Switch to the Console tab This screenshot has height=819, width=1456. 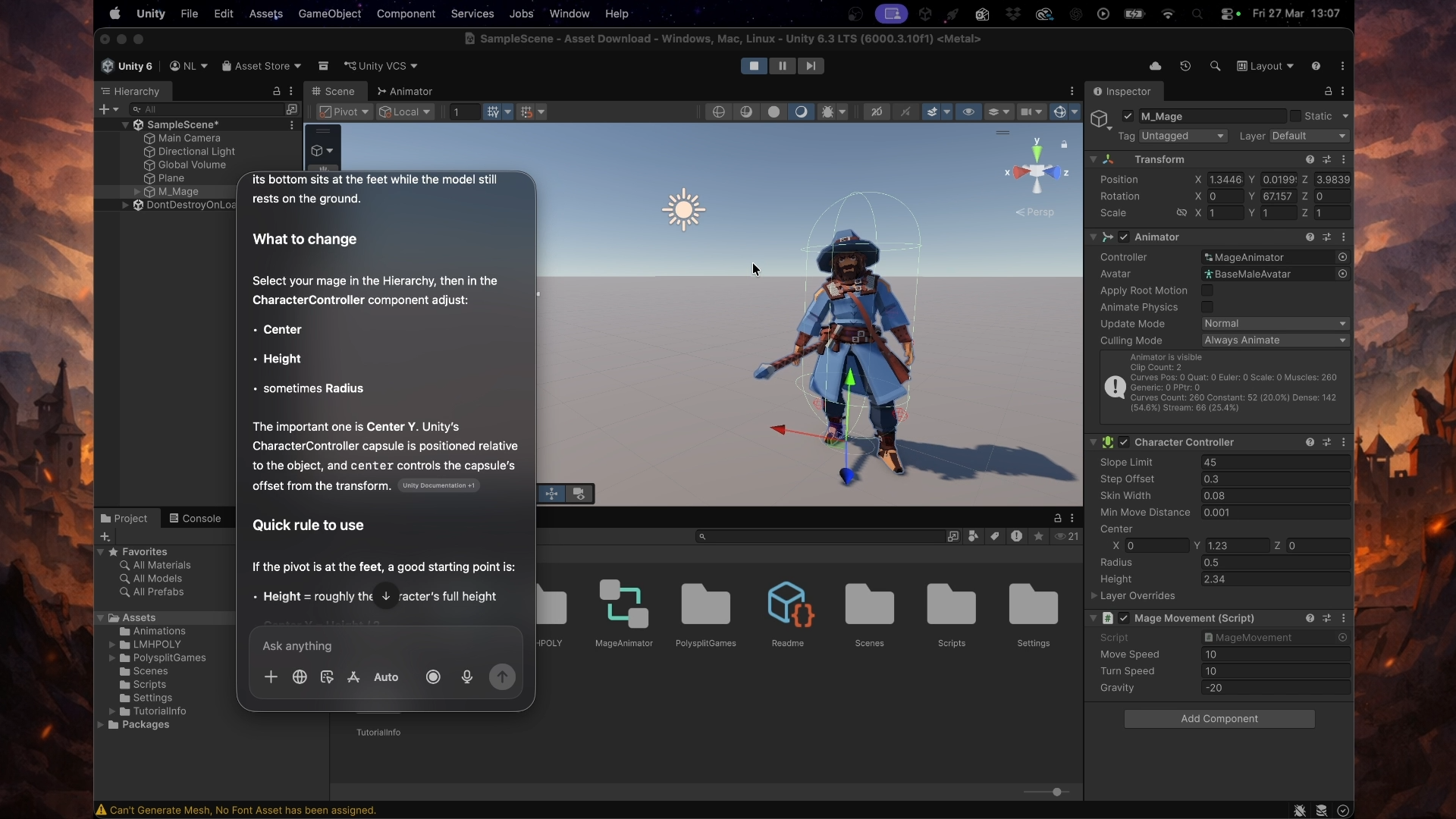pos(196,519)
